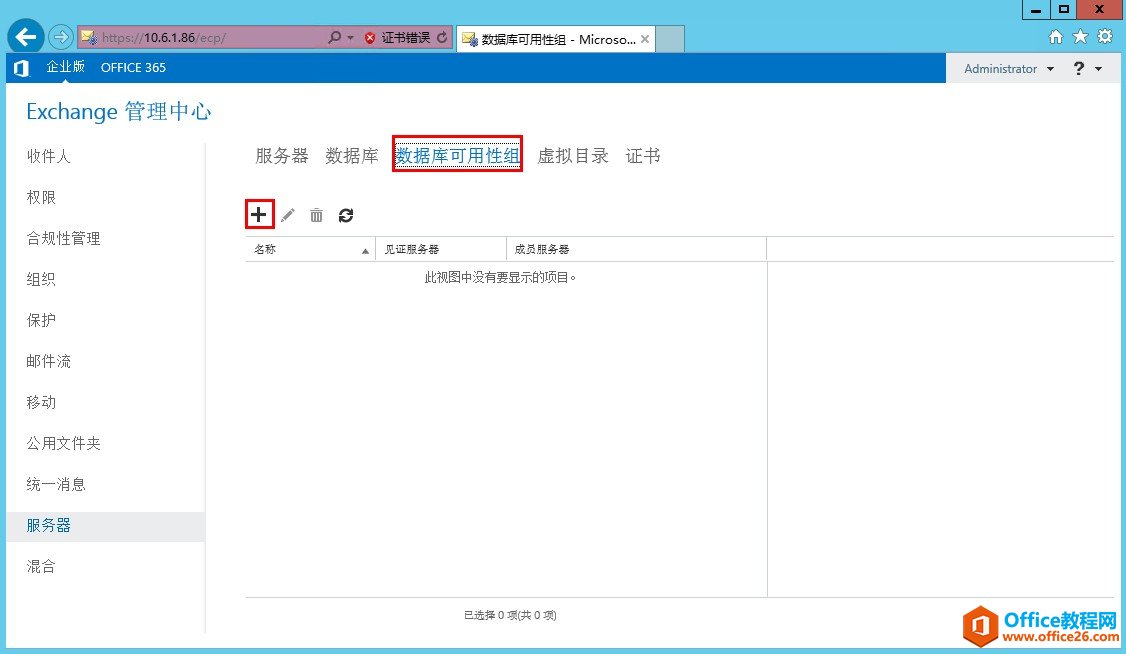
Task: Open browser tools gear icon
Action: tap(1105, 37)
